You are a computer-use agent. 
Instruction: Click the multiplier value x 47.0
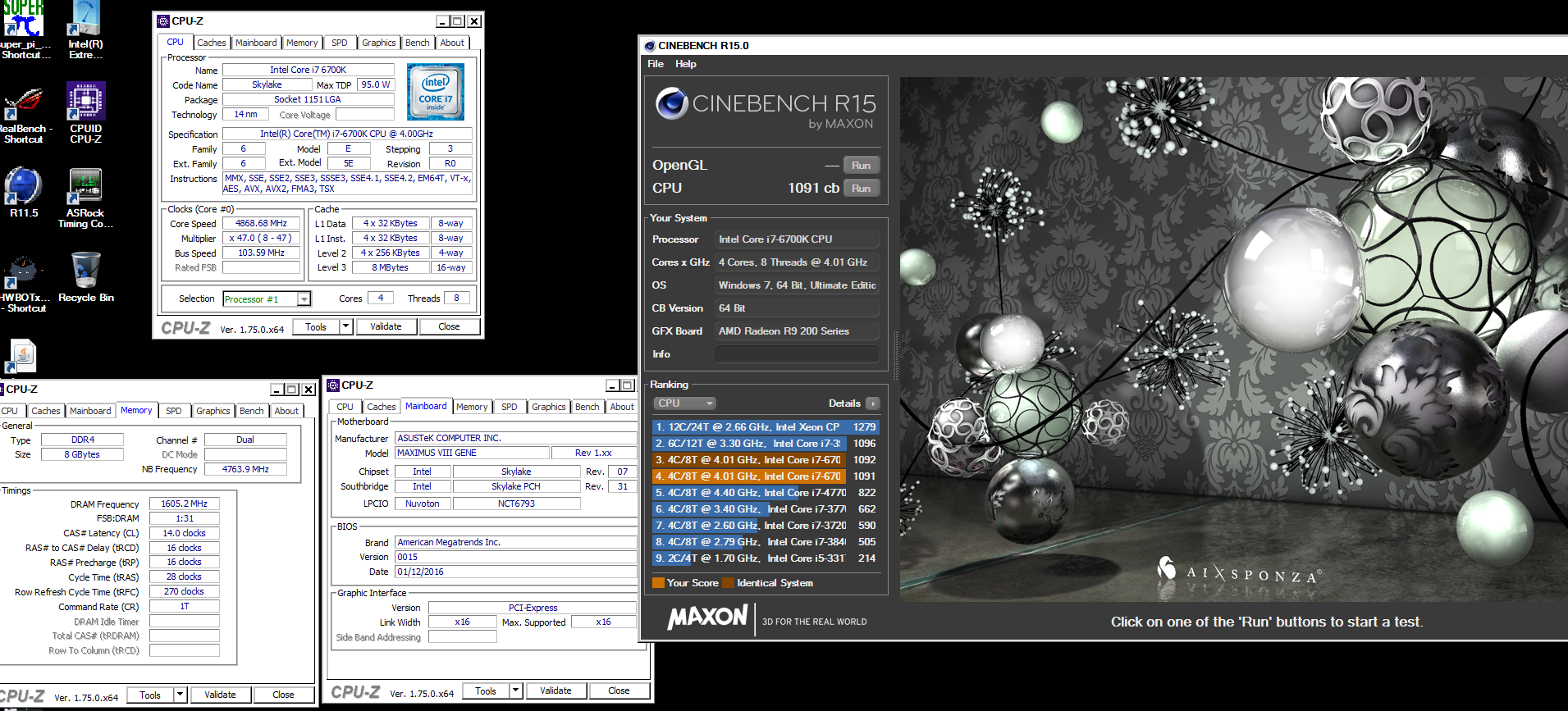(x=261, y=238)
